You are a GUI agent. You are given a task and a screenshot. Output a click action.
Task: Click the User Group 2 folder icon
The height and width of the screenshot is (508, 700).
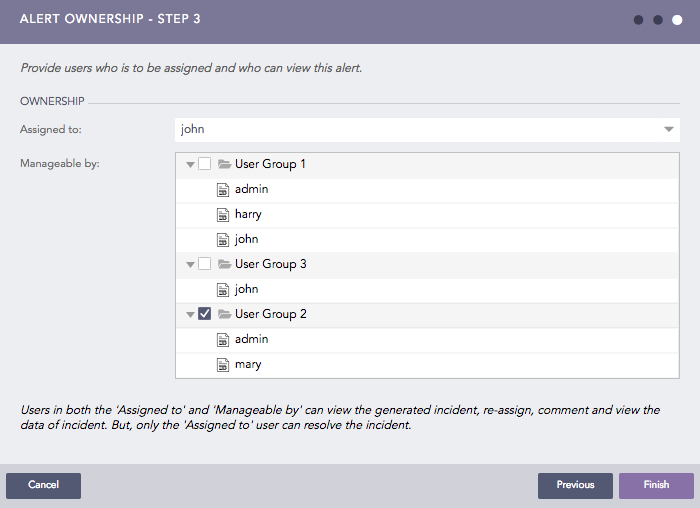224,314
